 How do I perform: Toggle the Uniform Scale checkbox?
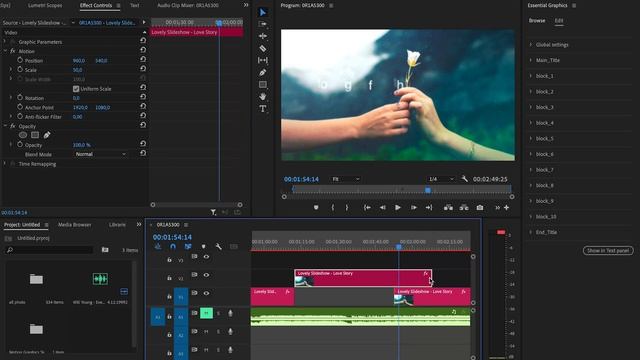[x=76, y=89]
